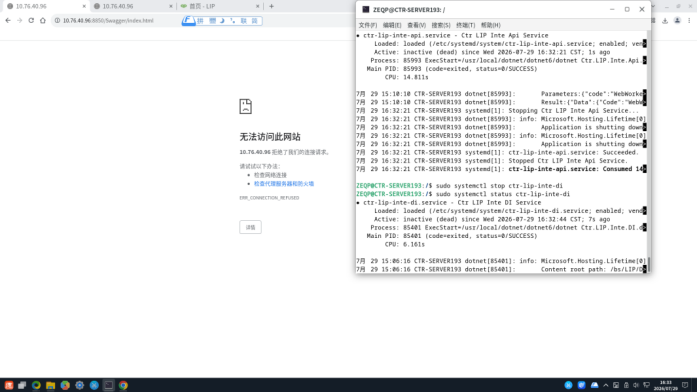Open the browser profile icon
The image size is (697, 392).
tap(677, 20)
